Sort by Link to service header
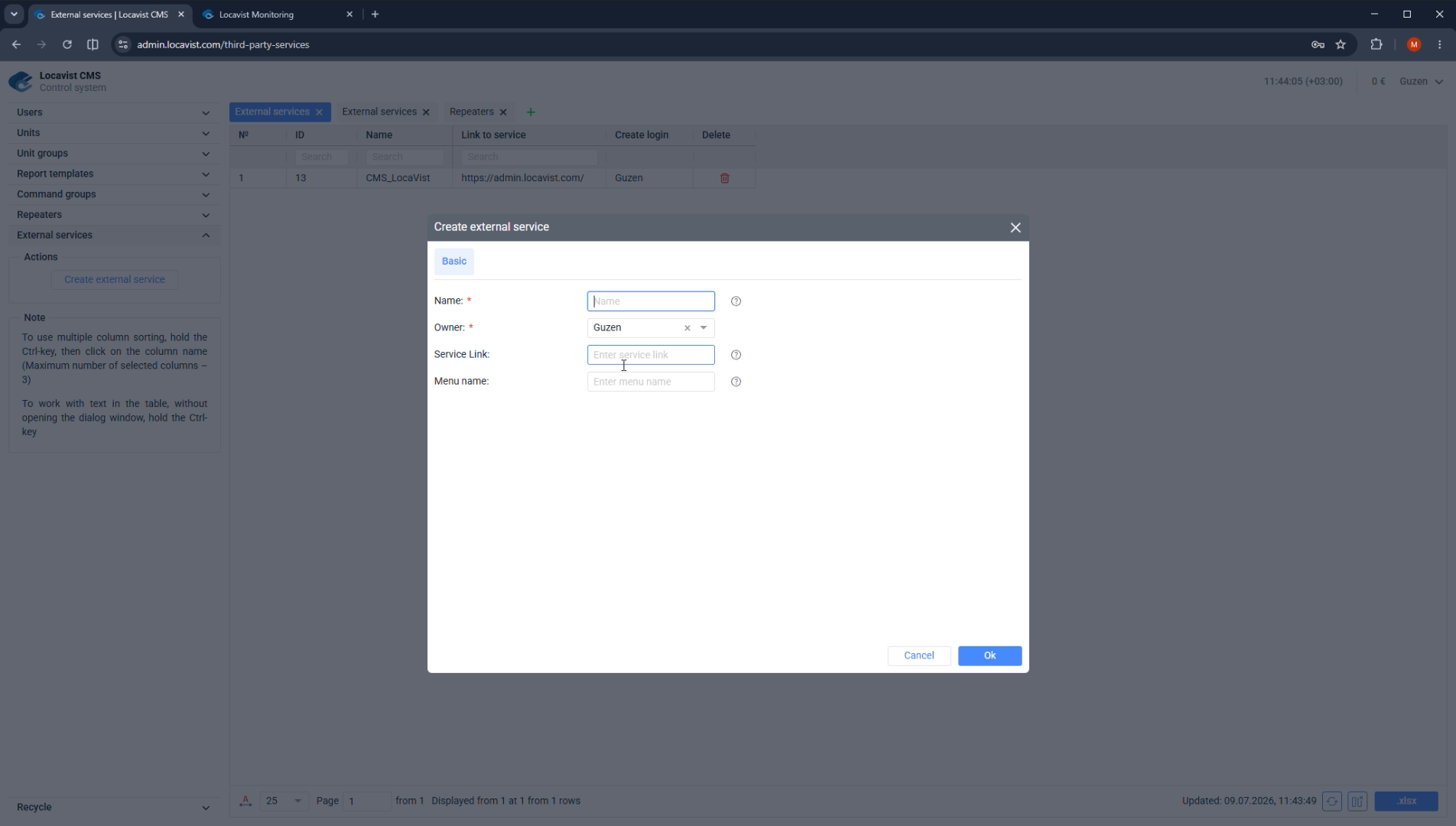1456x826 pixels. pos(493,135)
